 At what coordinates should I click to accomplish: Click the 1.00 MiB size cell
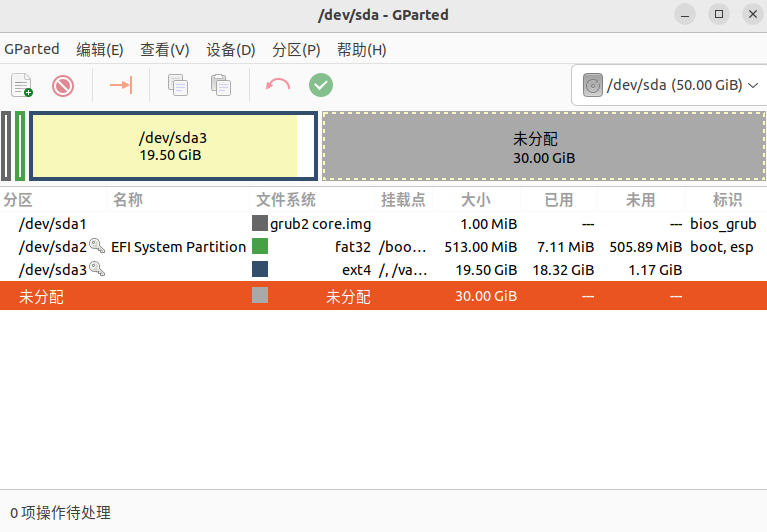point(489,223)
